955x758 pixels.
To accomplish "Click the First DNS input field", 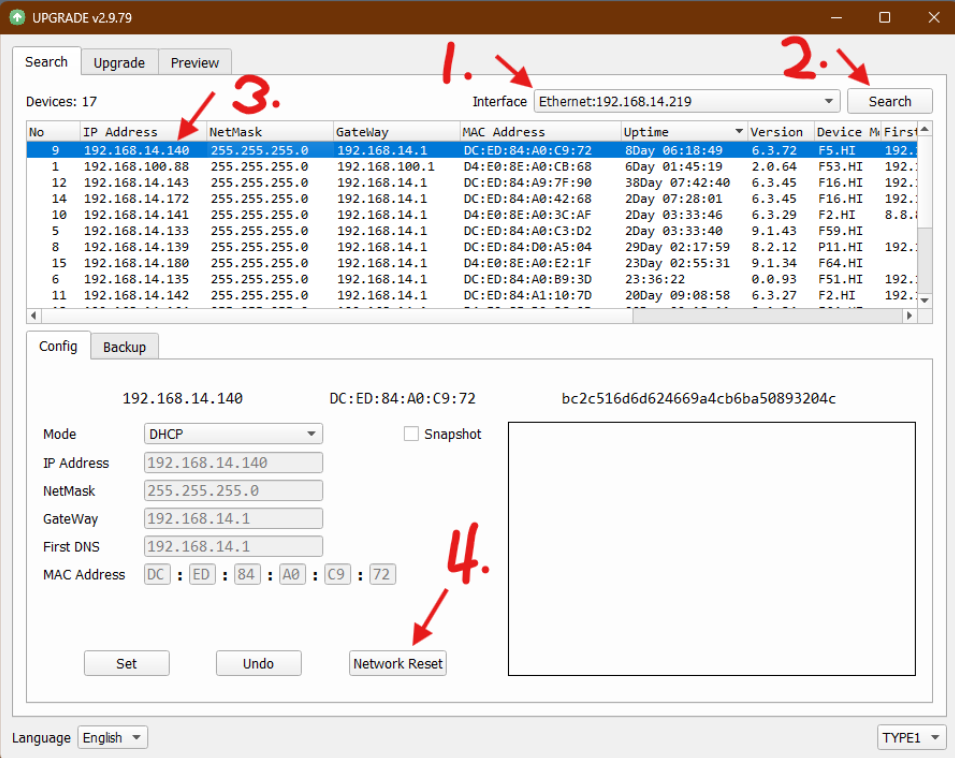I will click(233, 547).
